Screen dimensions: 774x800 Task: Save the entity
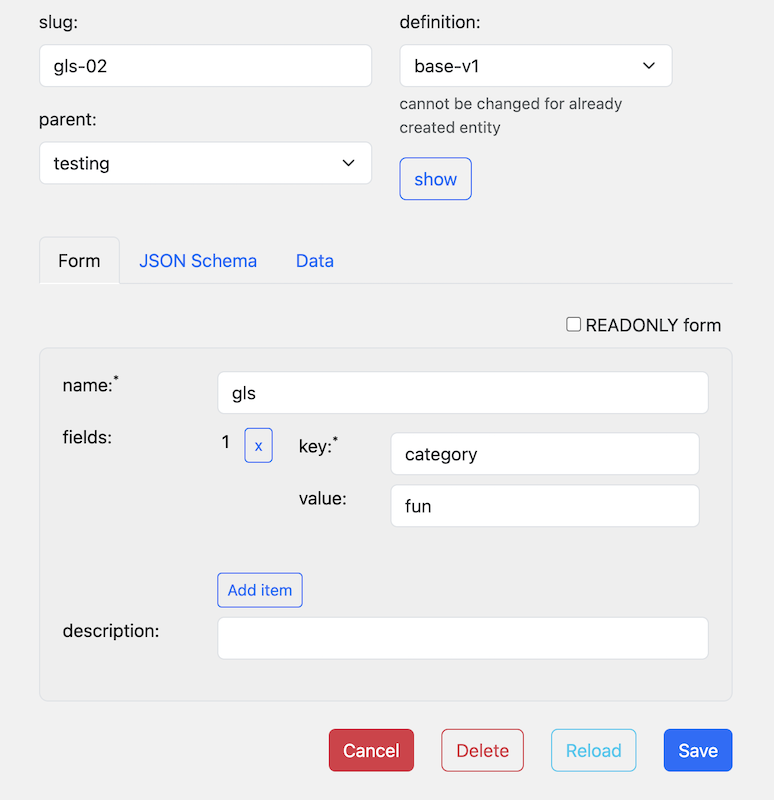[697, 750]
